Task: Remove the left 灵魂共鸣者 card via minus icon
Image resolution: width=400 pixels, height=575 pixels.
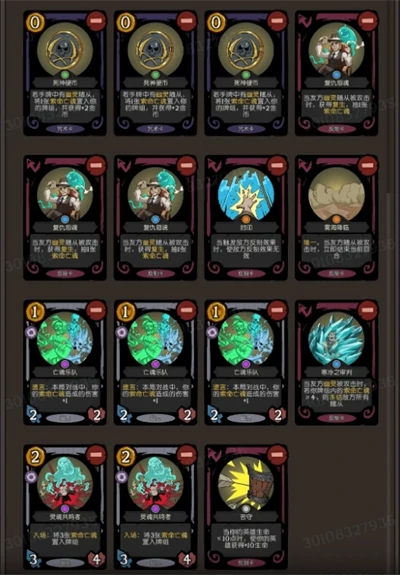Action: 96,455
